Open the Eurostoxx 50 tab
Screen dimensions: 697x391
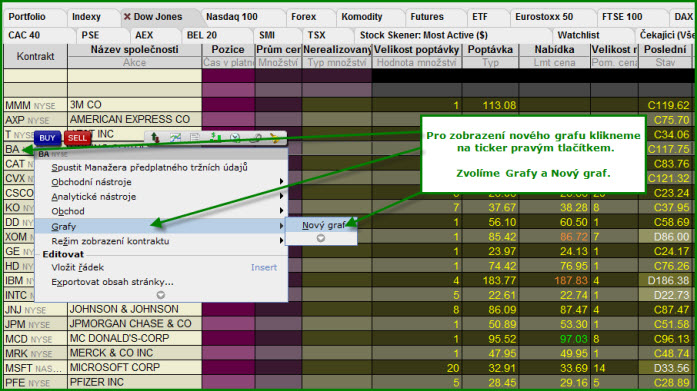pyautogui.click(x=544, y=17)
